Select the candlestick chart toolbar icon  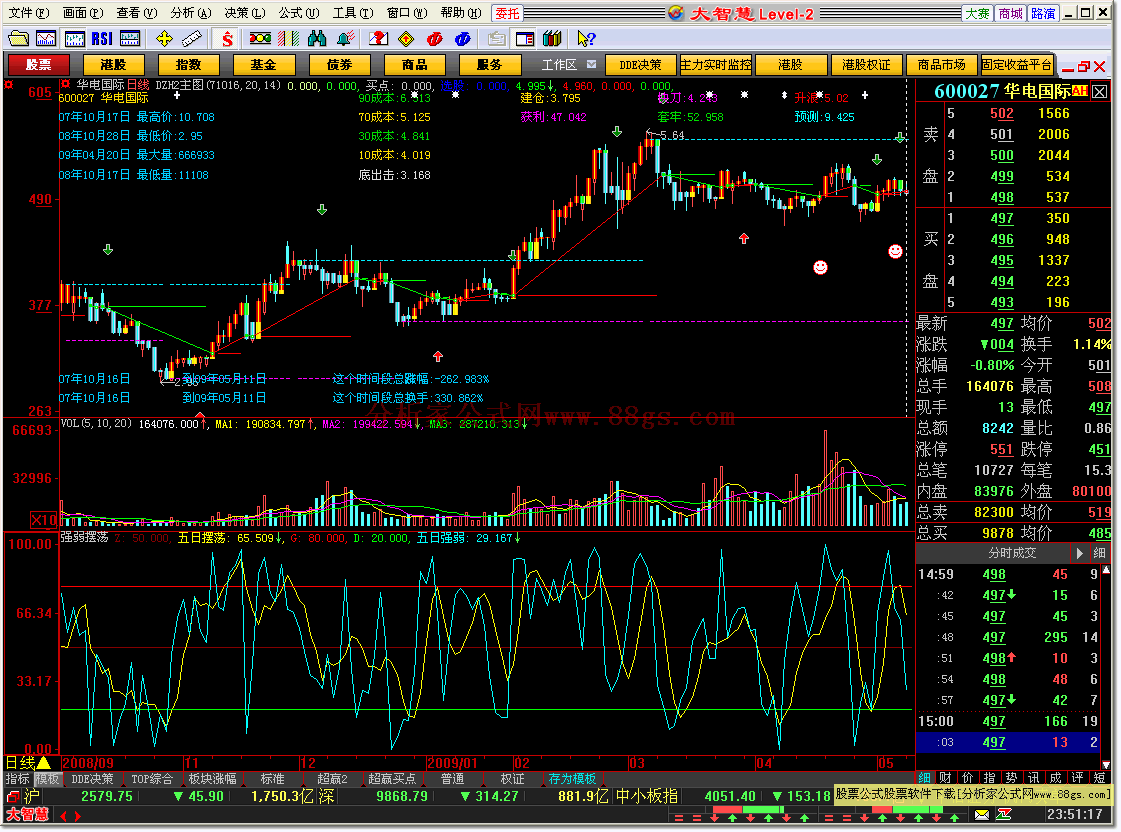pyautogui.click(x=74, y=39)
